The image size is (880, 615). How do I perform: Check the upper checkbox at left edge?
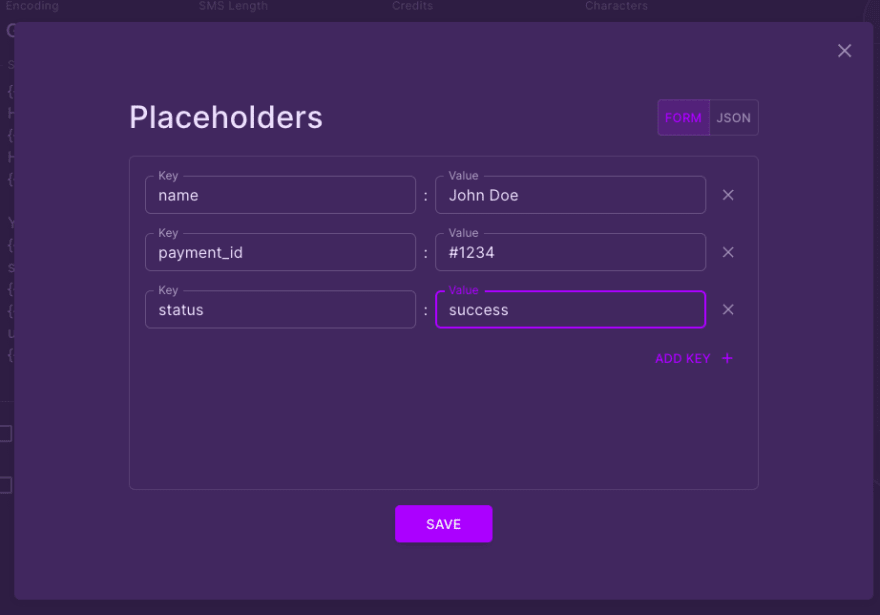coord(4,433)
